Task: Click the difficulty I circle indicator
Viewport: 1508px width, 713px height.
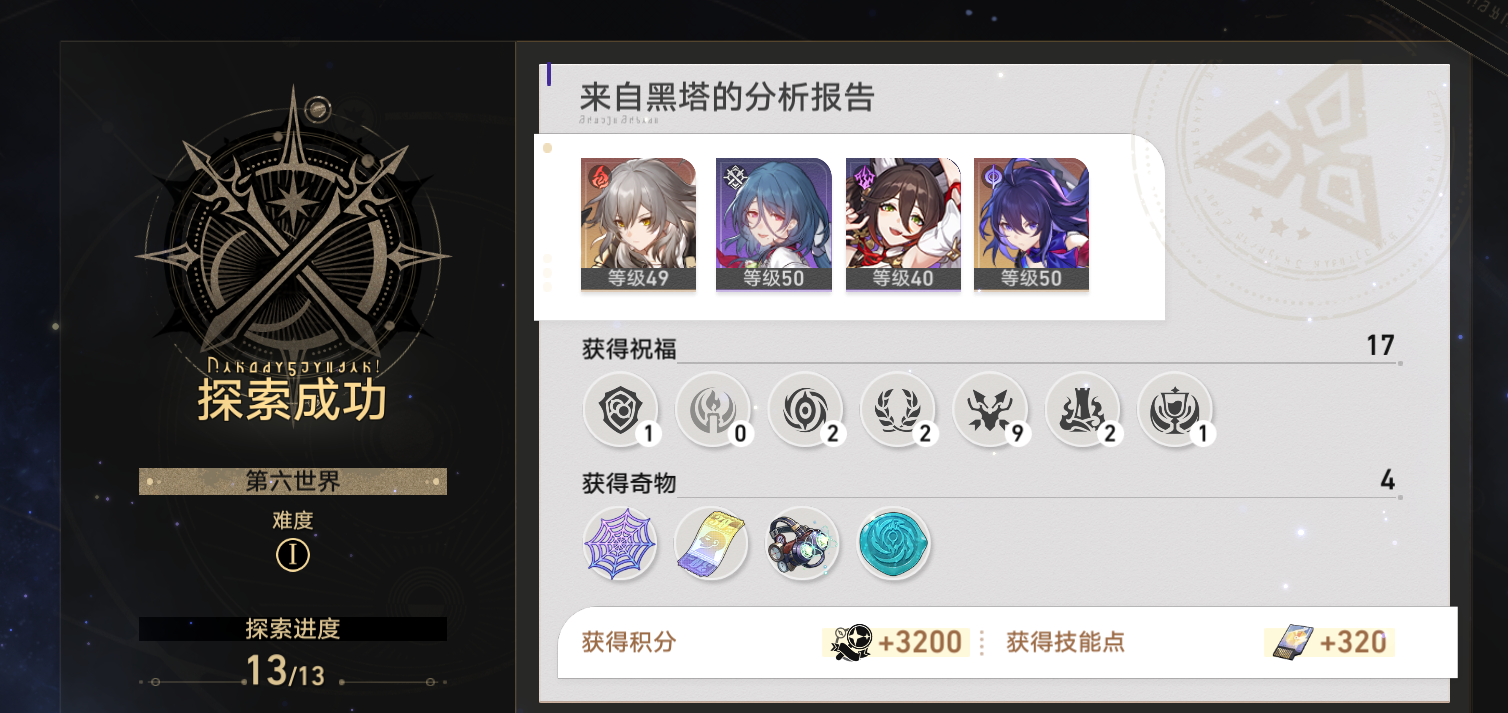Action: click(x=293, y=555)
